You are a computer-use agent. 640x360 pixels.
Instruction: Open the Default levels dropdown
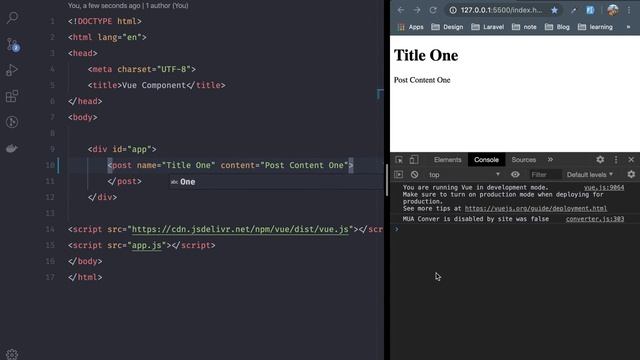(x=590, y=175)
